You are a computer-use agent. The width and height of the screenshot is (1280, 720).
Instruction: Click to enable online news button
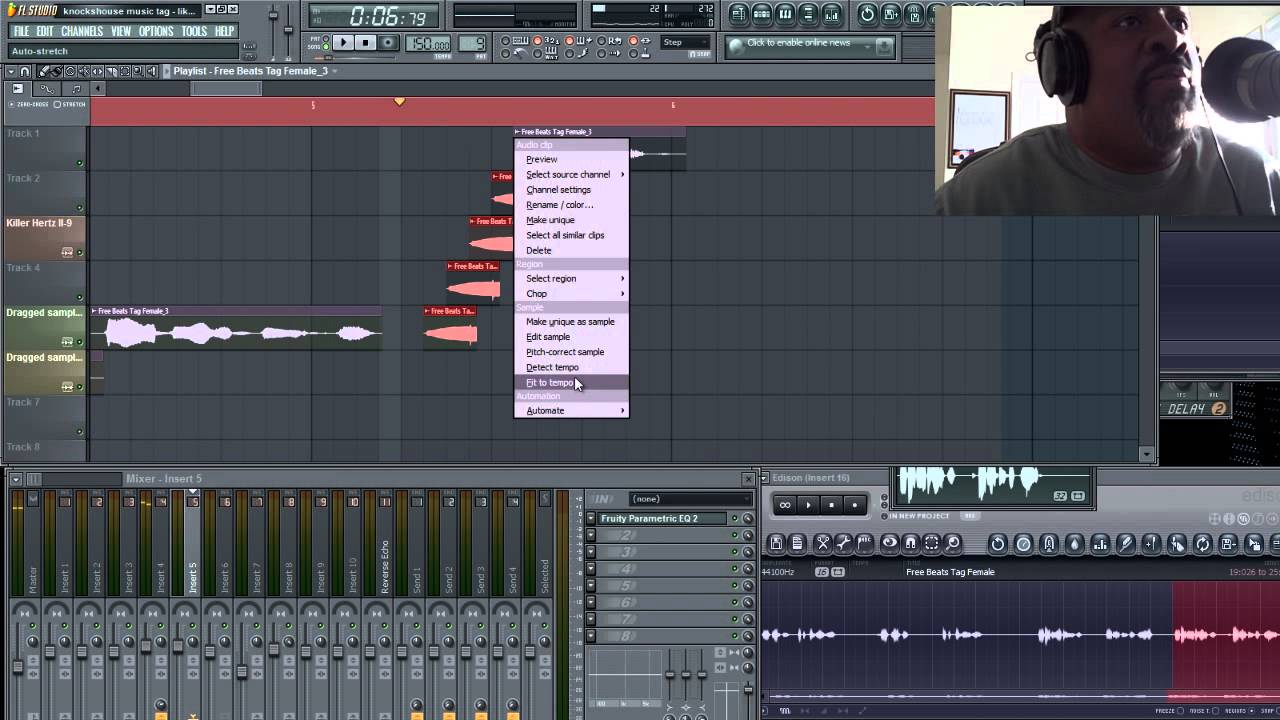pos(810,46)
